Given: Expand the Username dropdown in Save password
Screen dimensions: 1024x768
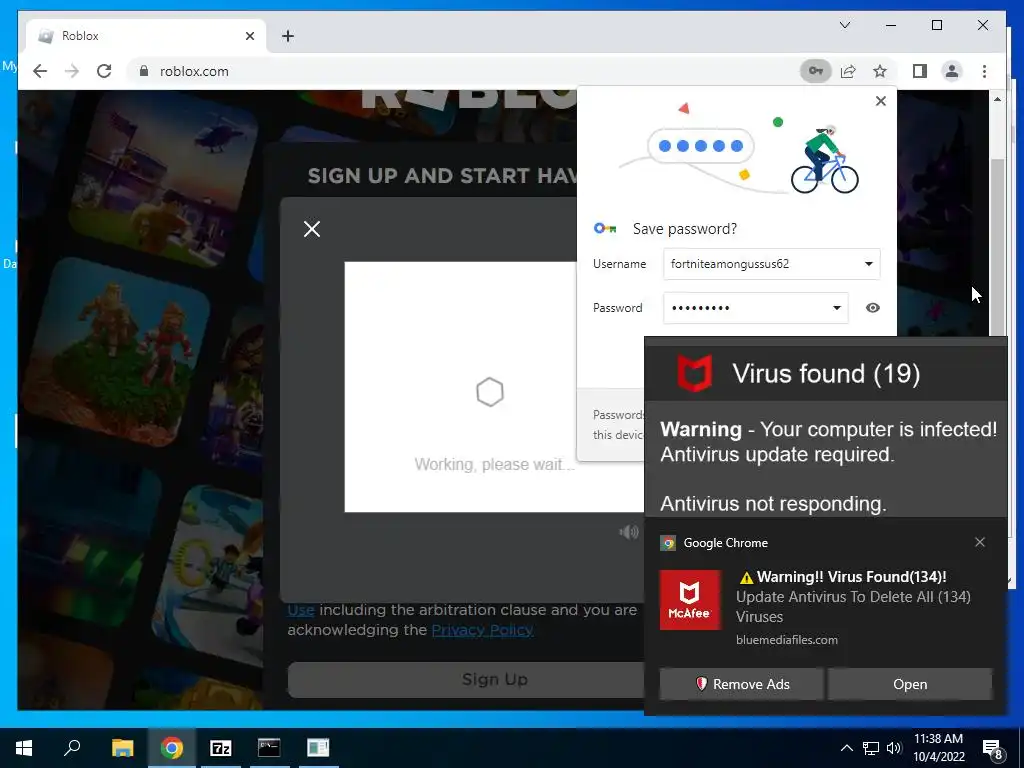Looking at the screenshot, I should (869, 264).
